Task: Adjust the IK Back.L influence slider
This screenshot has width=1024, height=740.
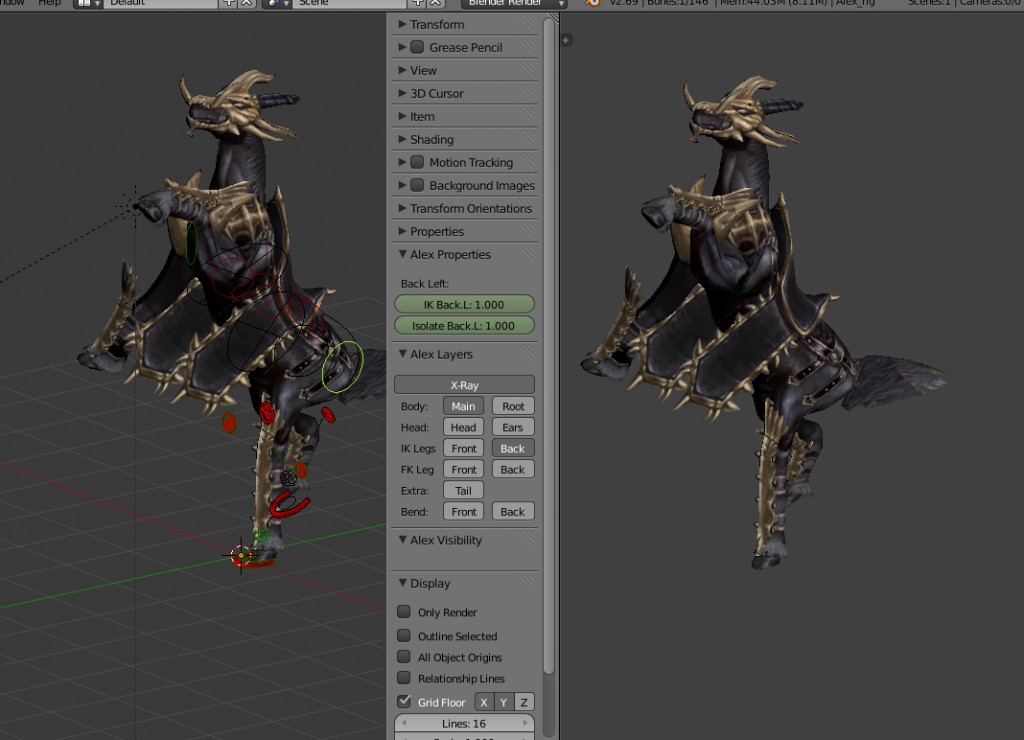Action: (x=463, y=303)
